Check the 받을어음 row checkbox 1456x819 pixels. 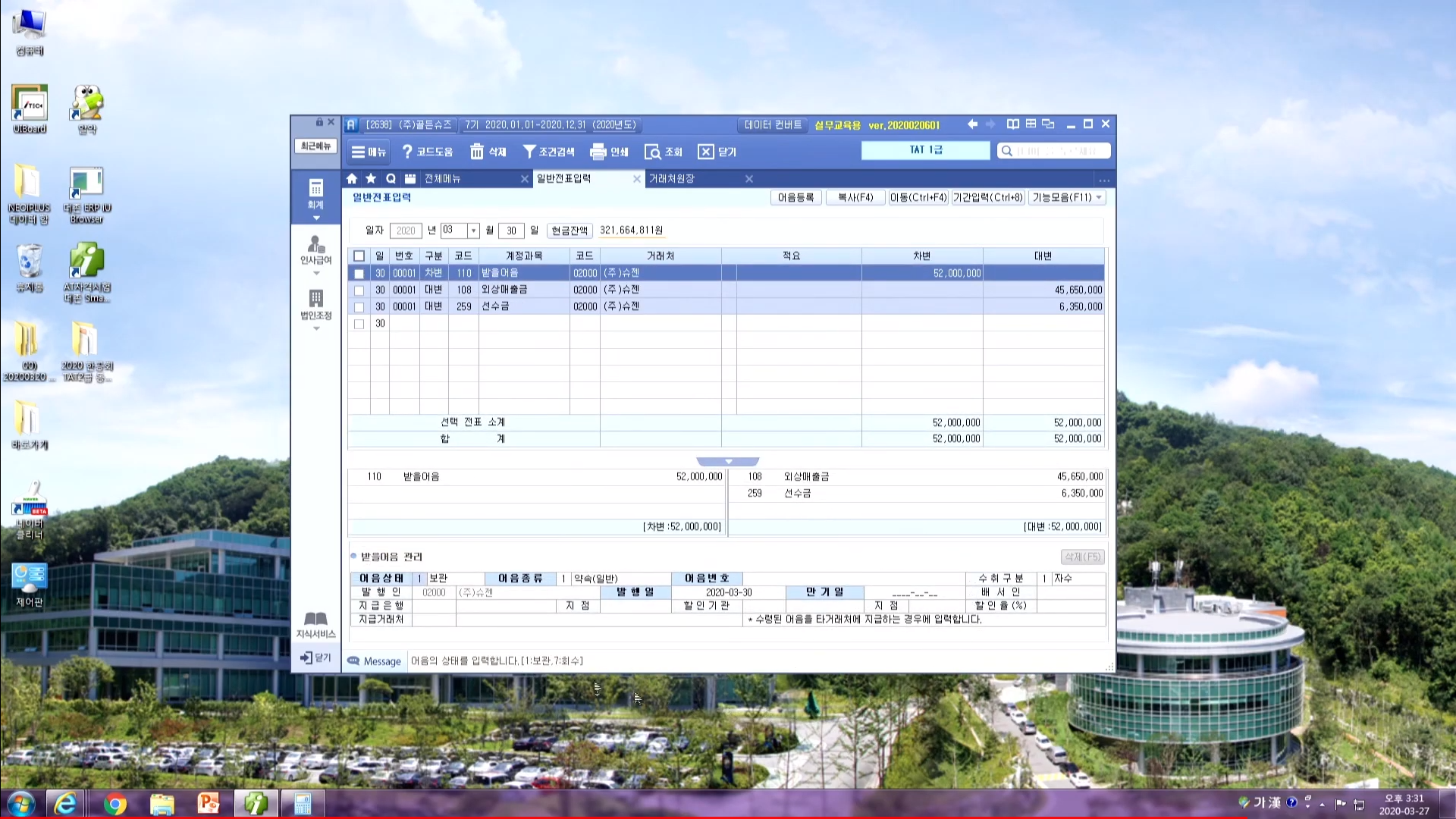click(x=359, y=274)
